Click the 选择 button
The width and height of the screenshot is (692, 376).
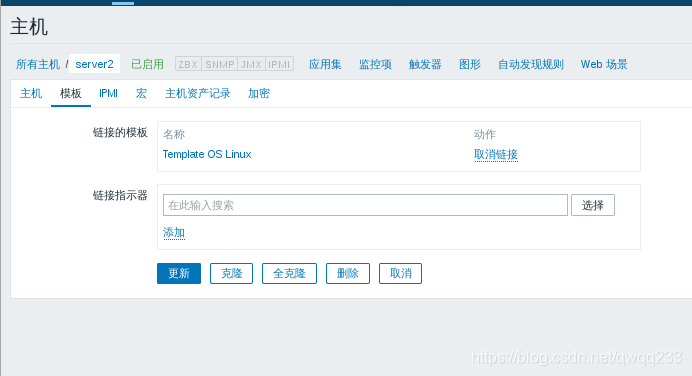(x=593, y=205)
